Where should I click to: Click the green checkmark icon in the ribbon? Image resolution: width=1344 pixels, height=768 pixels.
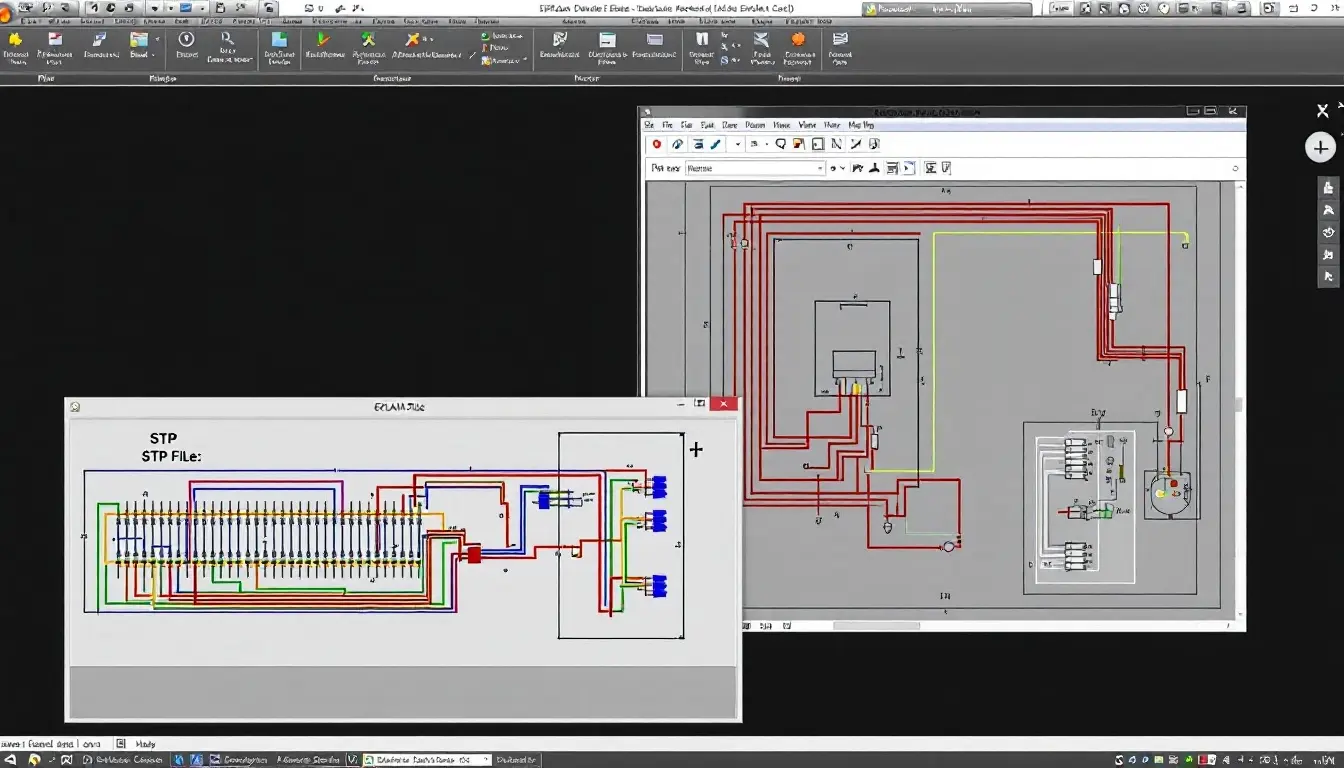tap(323, 40)
